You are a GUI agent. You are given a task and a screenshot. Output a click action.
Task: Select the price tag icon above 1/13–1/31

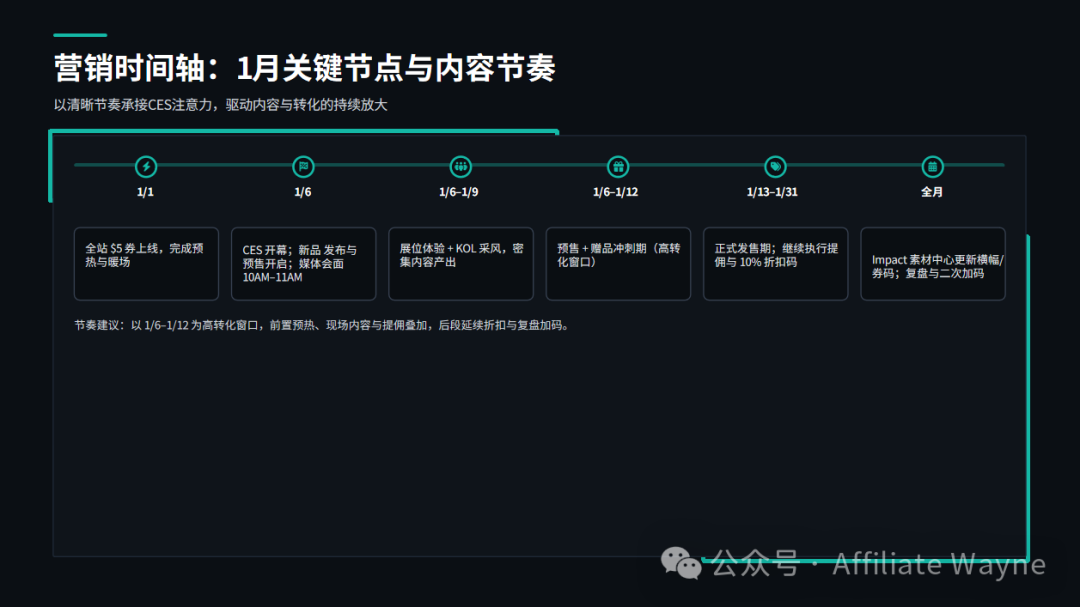774,167
